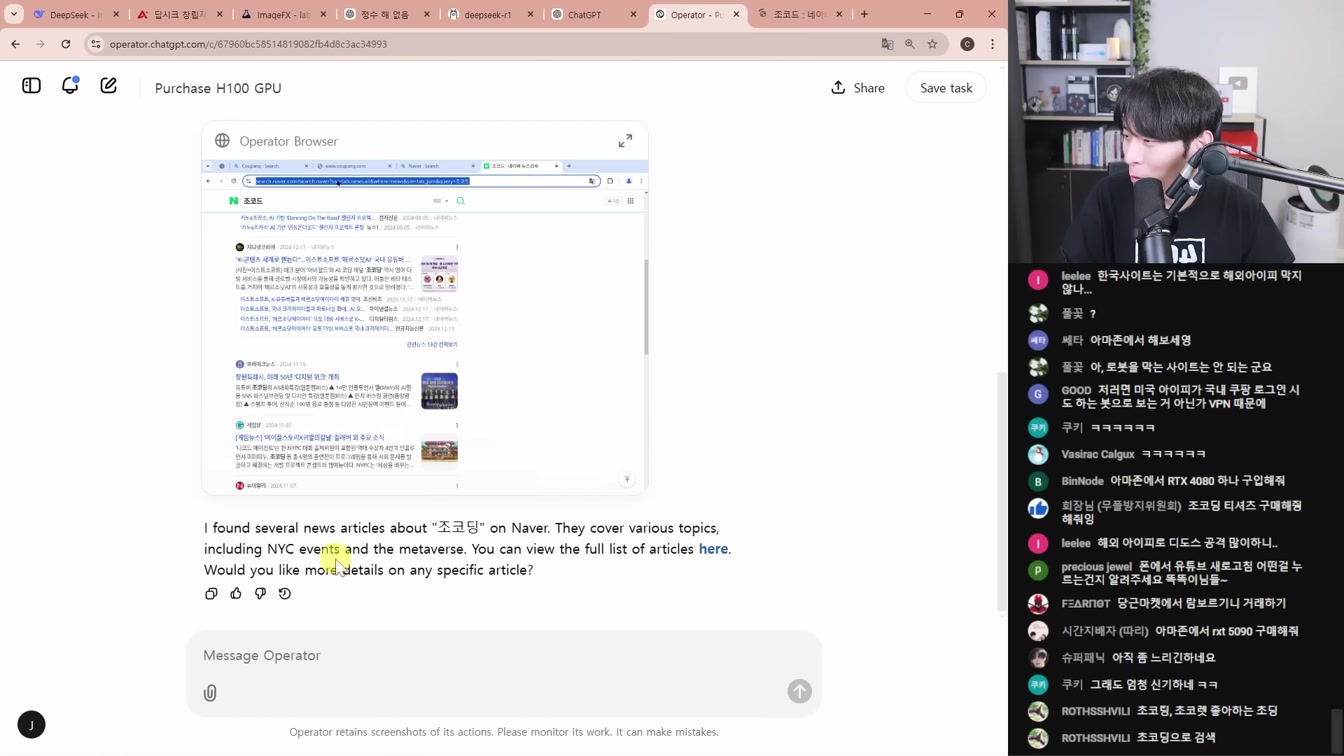This screenshot has width=1344, height=756.
Task: Click leelee's chat message about 한국사이트
Action: coord(1180,282)
